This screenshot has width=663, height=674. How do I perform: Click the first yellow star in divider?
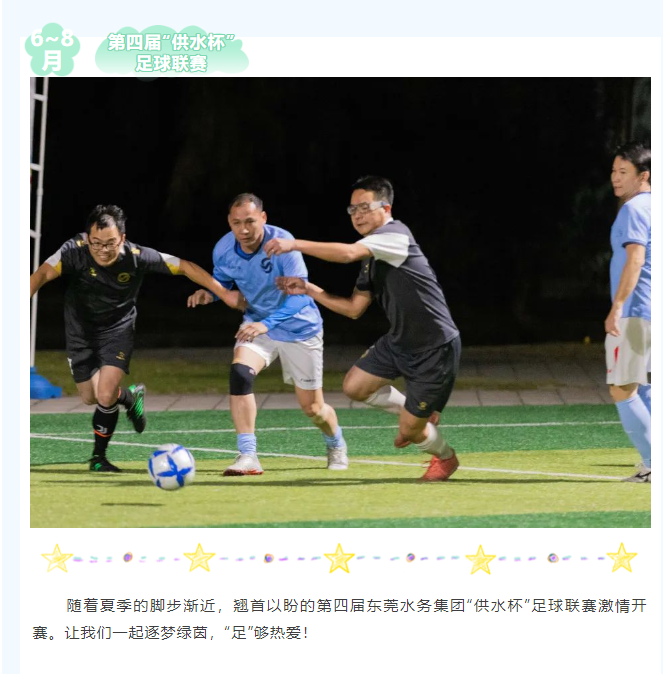(57, 558)
